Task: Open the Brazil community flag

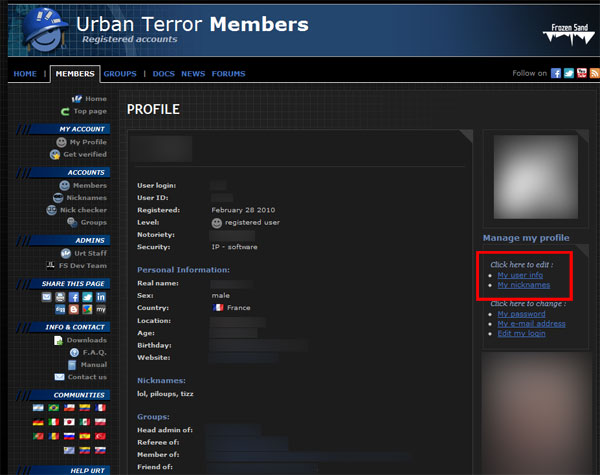Action: (54, 408)
